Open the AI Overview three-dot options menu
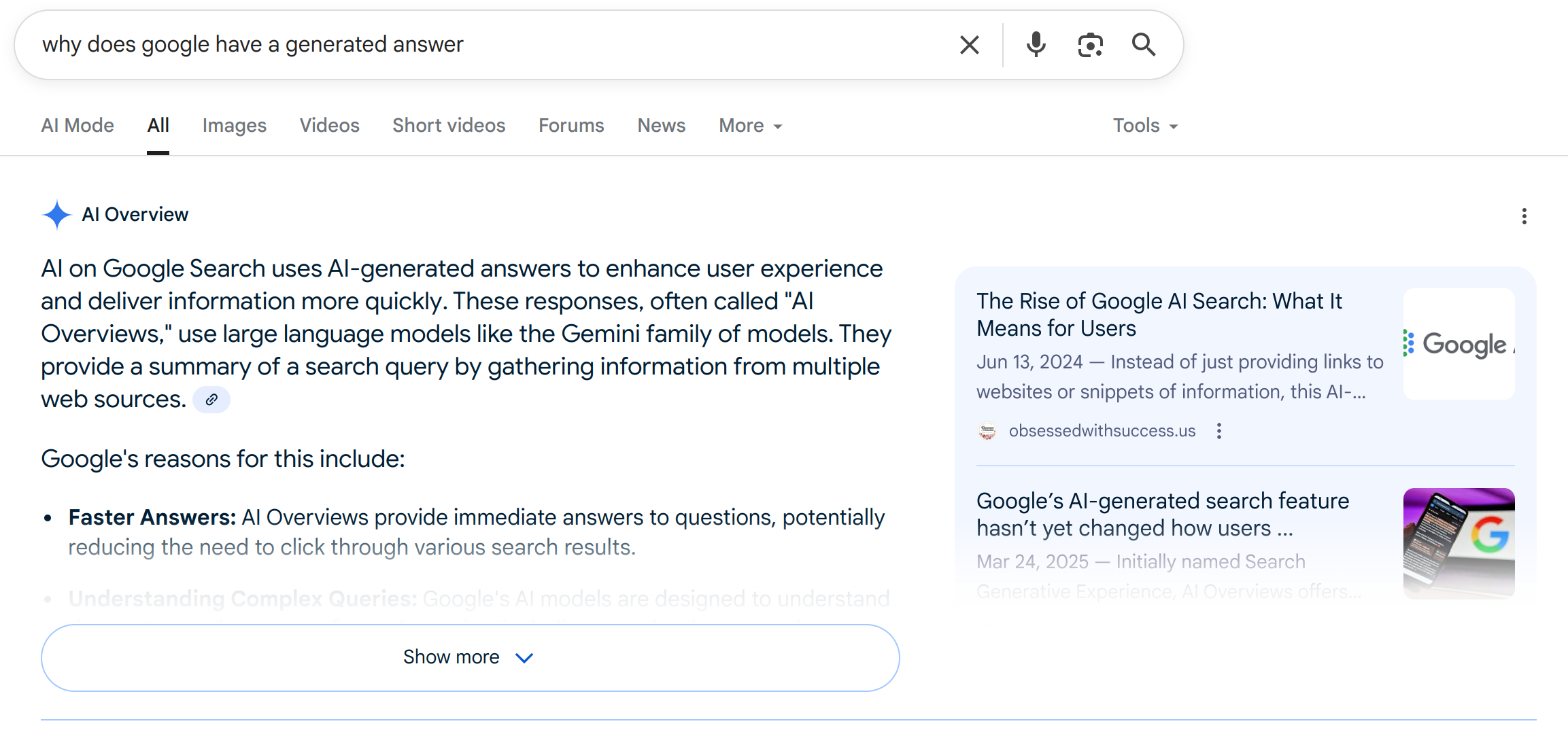This screenshot has width=1568, height=730. point(1524,216)
